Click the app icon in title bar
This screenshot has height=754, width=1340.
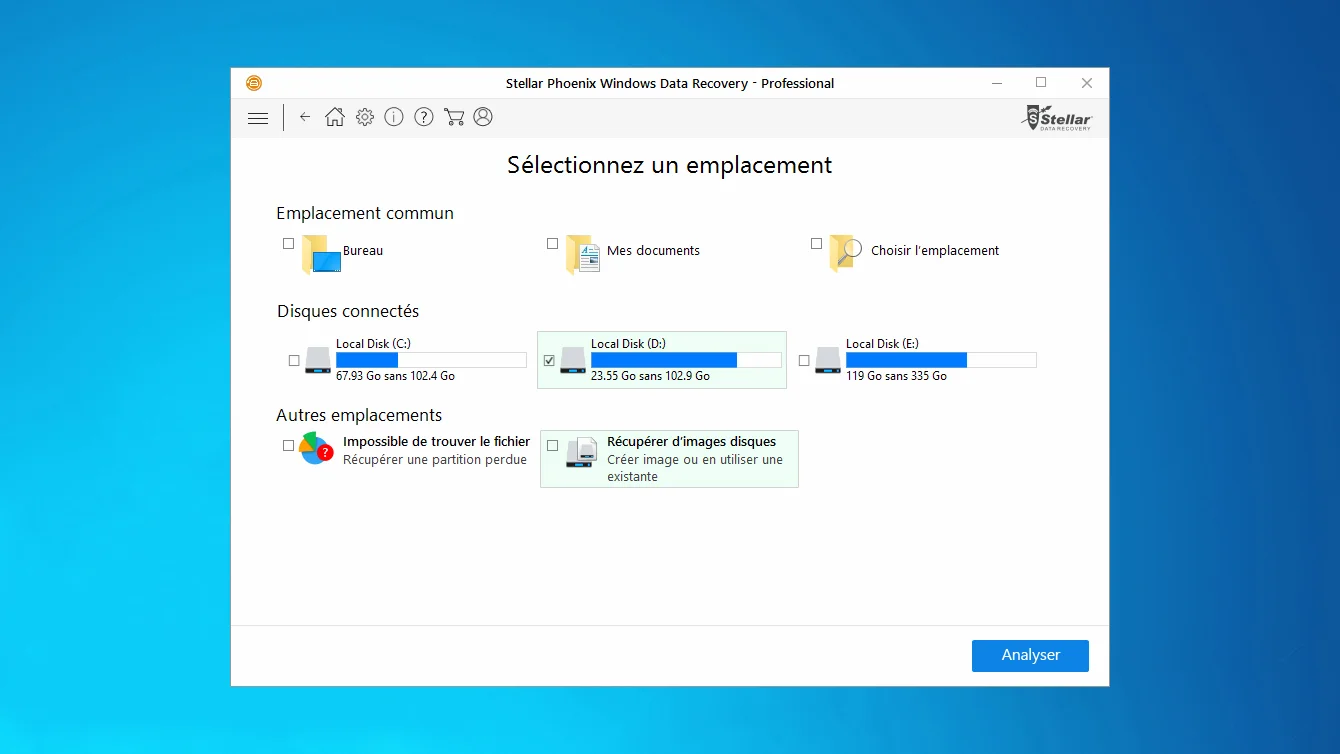pyautogui.click(x=254, y=83)
